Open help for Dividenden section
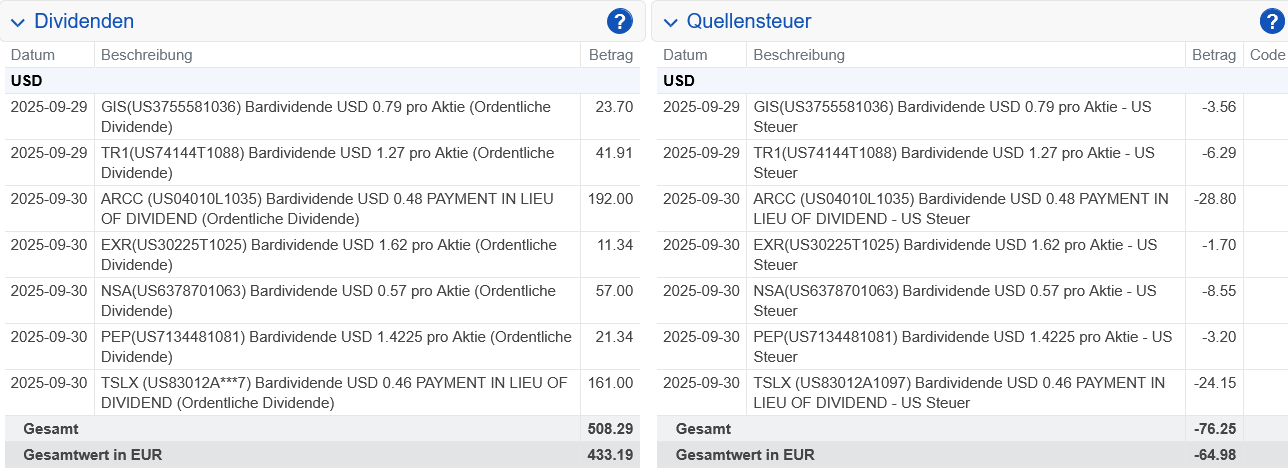Viewport: 1288px width, 468px height. point(620,21)
